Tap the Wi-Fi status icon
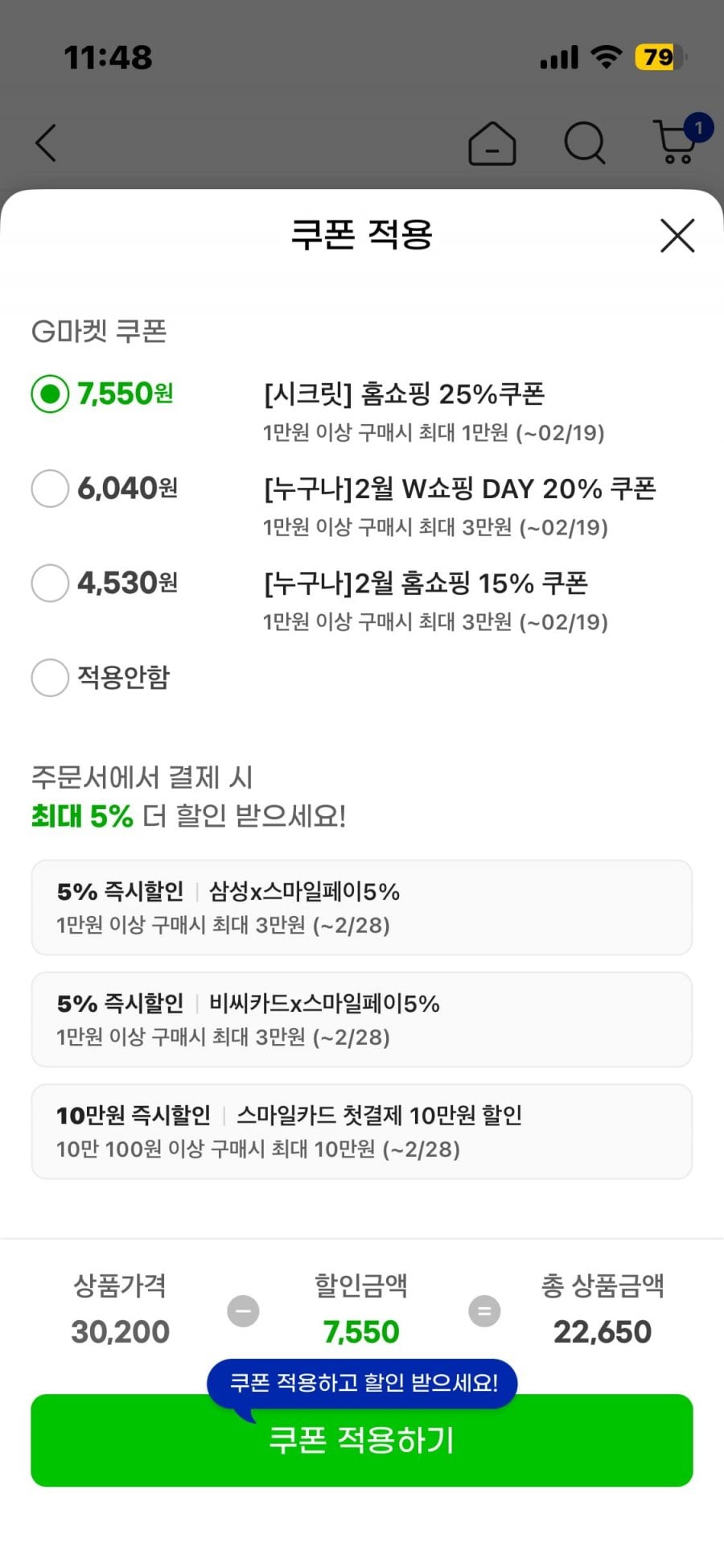 click(x=606, y=56)
